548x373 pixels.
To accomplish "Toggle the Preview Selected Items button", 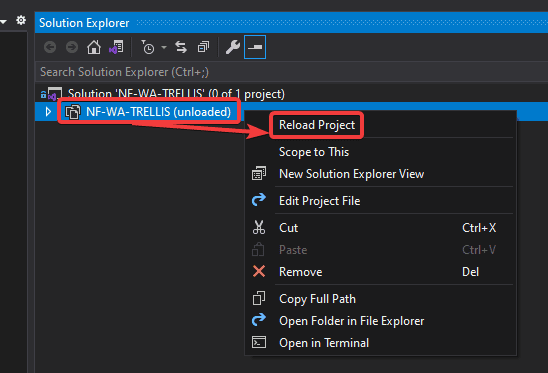I will click(255, 47).
